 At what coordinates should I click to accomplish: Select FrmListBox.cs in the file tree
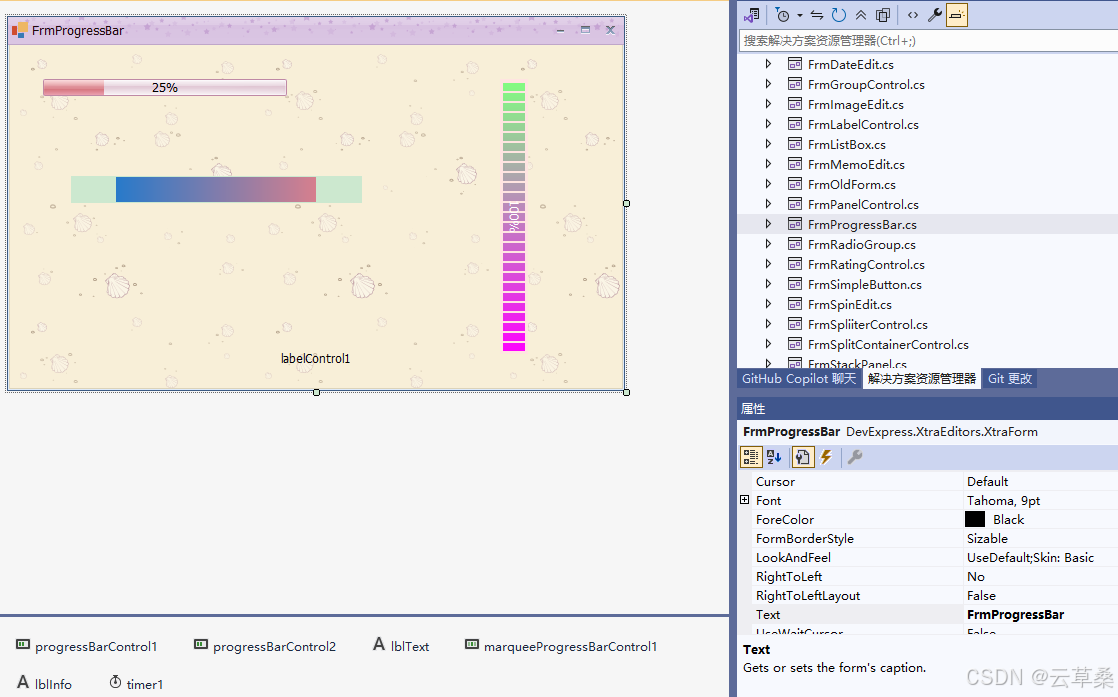tap(846, 144)
